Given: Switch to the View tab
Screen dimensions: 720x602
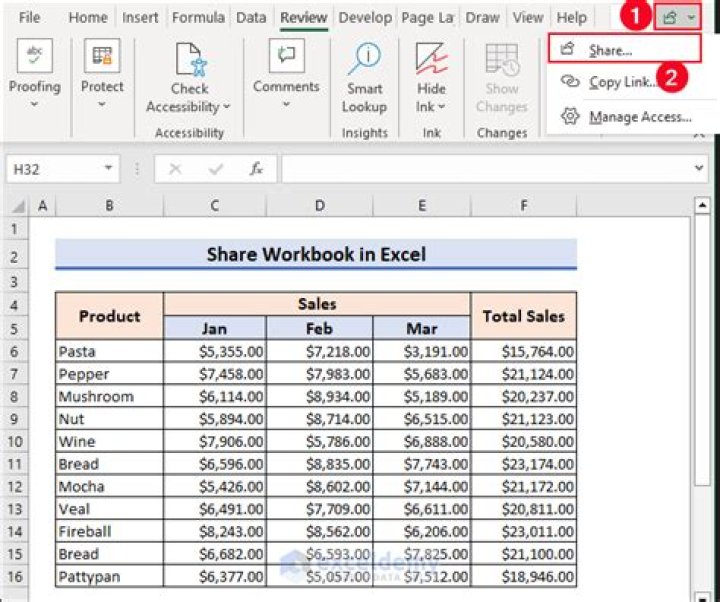Looking at the screenshot, I should [528, 17].
